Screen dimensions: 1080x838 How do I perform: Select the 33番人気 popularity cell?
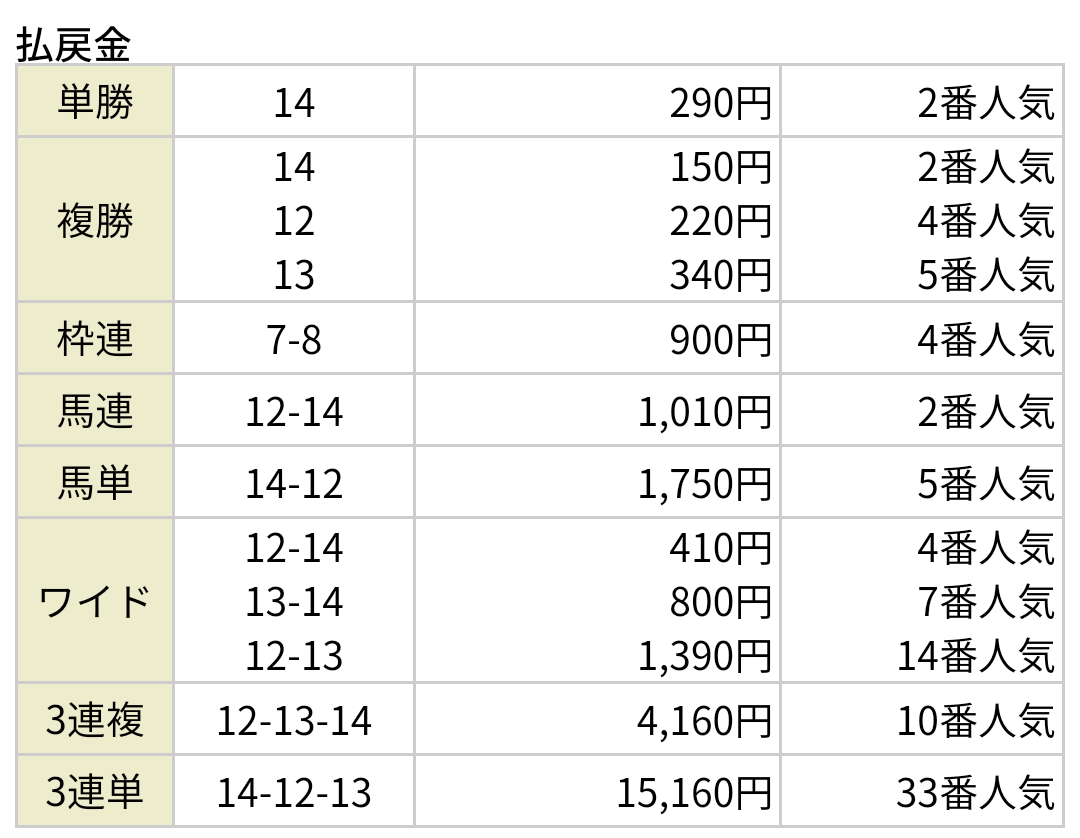point(975,793)
